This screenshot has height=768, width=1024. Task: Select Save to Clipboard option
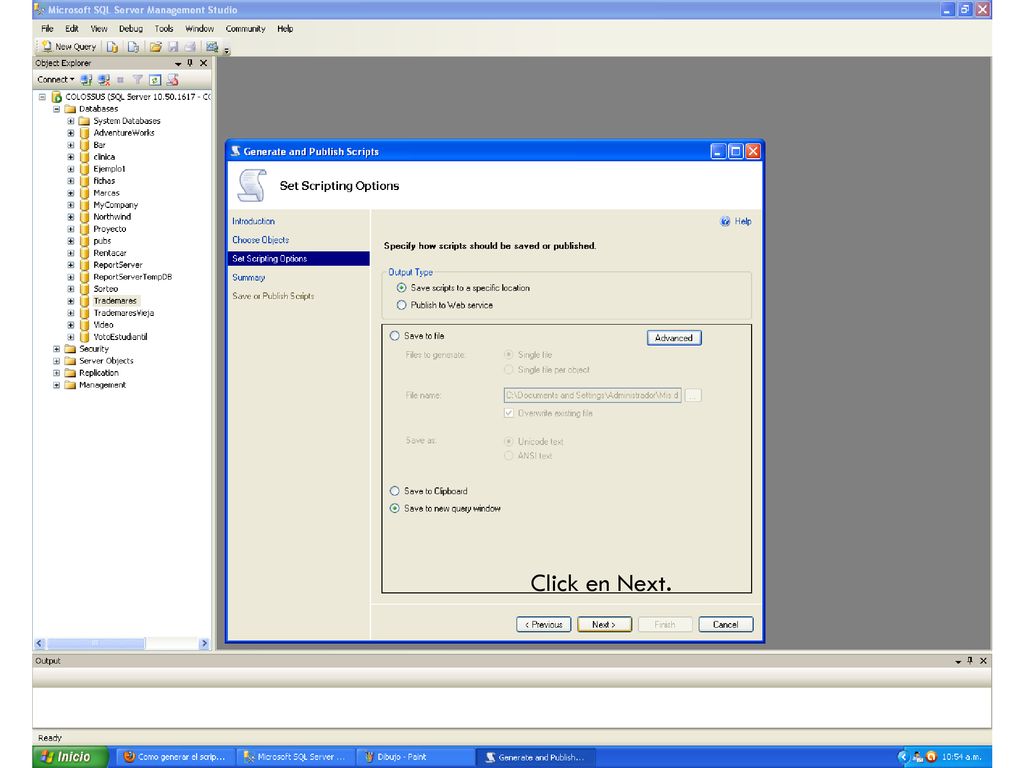pyautogui.click(x=394, y=491)
